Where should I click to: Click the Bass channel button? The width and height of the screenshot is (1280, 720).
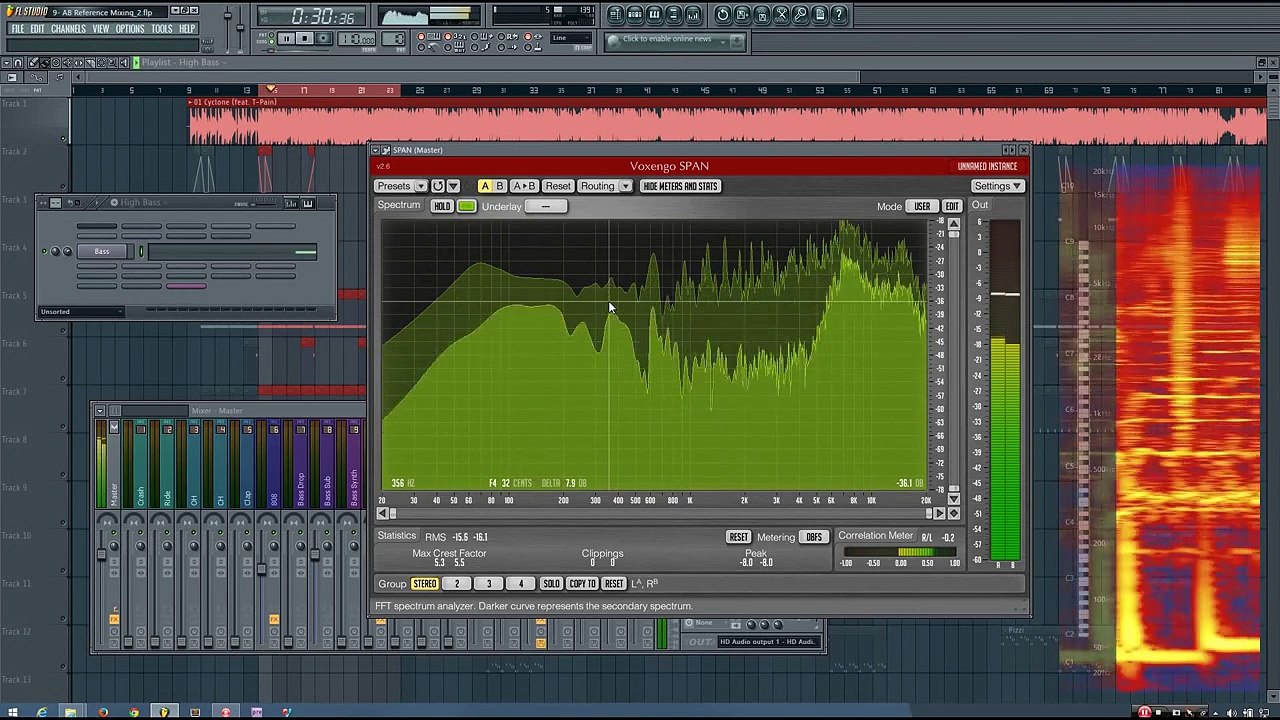(x=102, y=251)
